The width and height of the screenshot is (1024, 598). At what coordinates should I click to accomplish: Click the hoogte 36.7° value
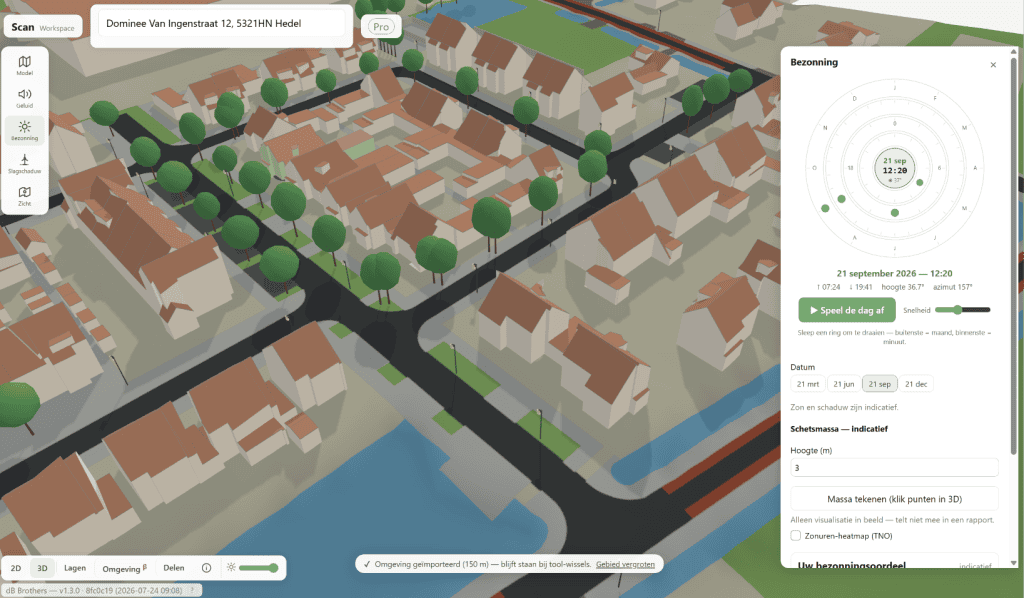pos(903,287)
